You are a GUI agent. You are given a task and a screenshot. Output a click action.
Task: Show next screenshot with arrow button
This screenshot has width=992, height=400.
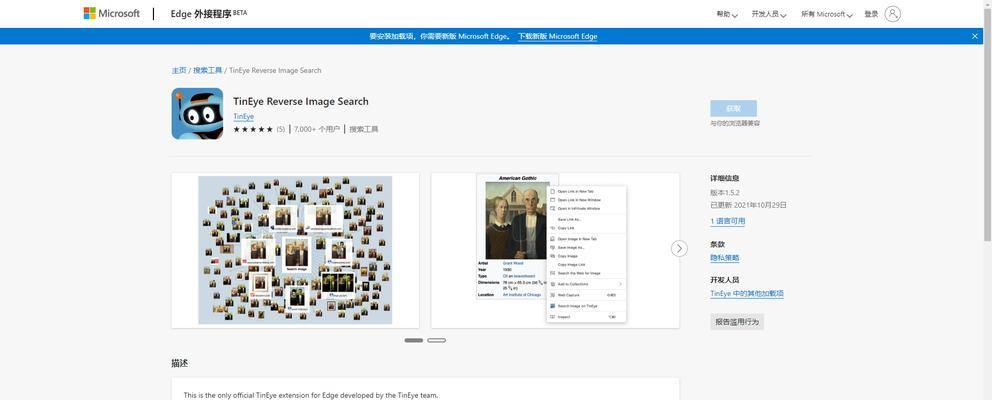click(x=679, y=249)
